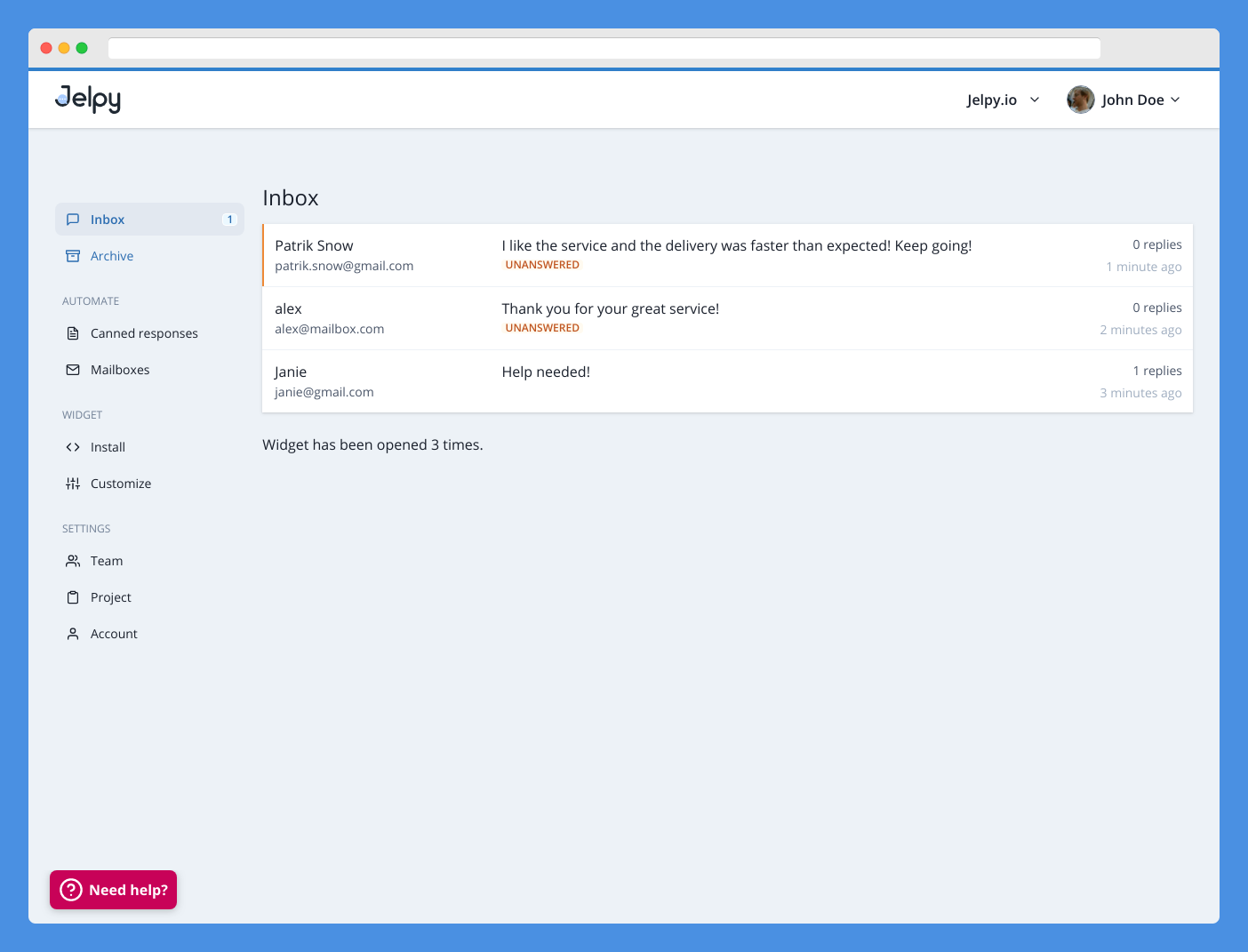
Task: Open the John Doe user menu chevron
Action: pyautogui.click(x=1175, y=100)
